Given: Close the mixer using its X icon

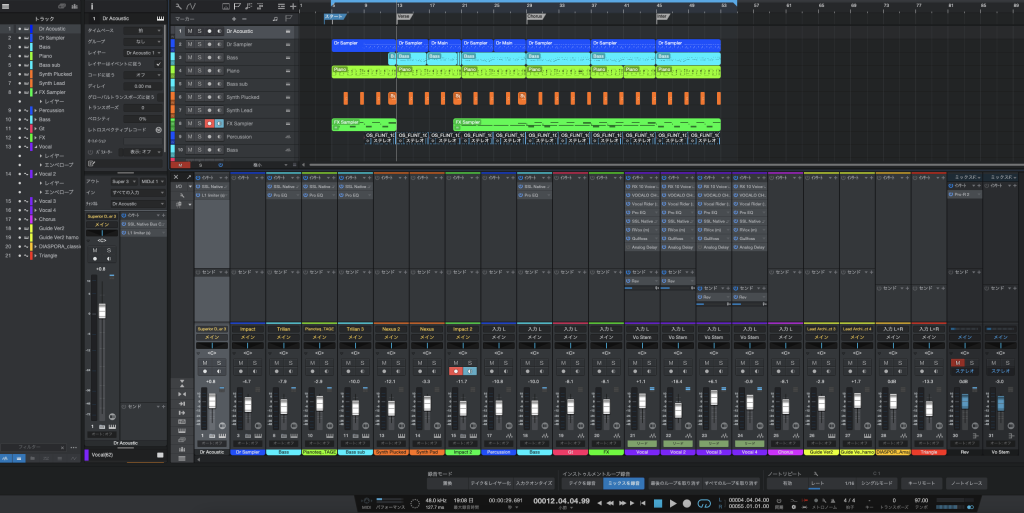Looking at the screenshot, I should pos(177,177).
